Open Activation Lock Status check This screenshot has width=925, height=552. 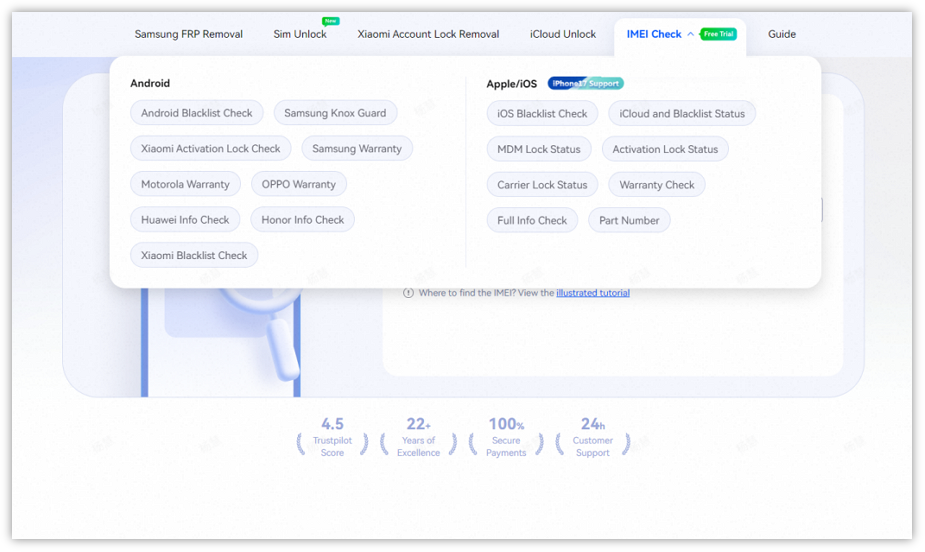(x=665, y=149)
